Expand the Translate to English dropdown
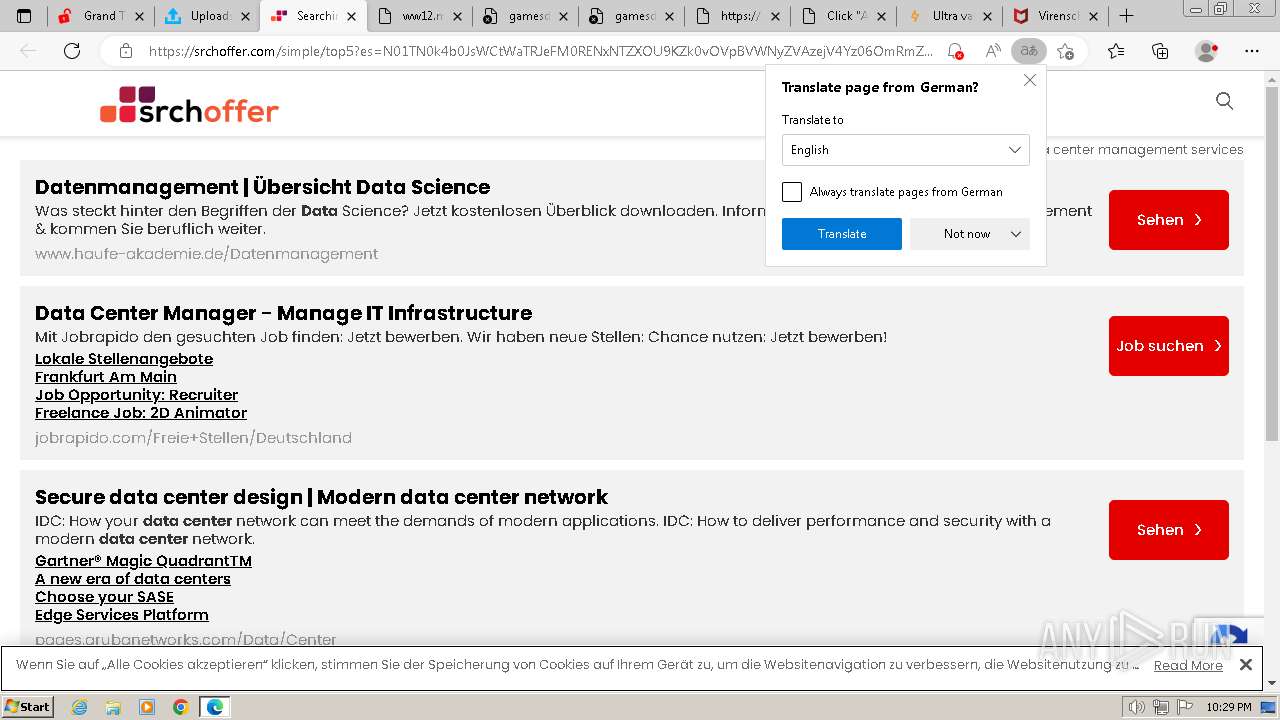 click(x=906, y=150)
